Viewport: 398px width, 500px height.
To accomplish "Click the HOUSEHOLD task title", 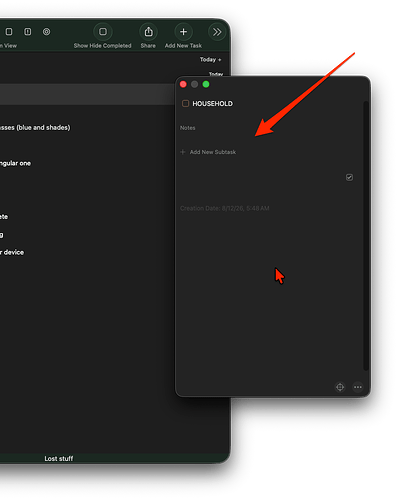I will coord(212,104).
